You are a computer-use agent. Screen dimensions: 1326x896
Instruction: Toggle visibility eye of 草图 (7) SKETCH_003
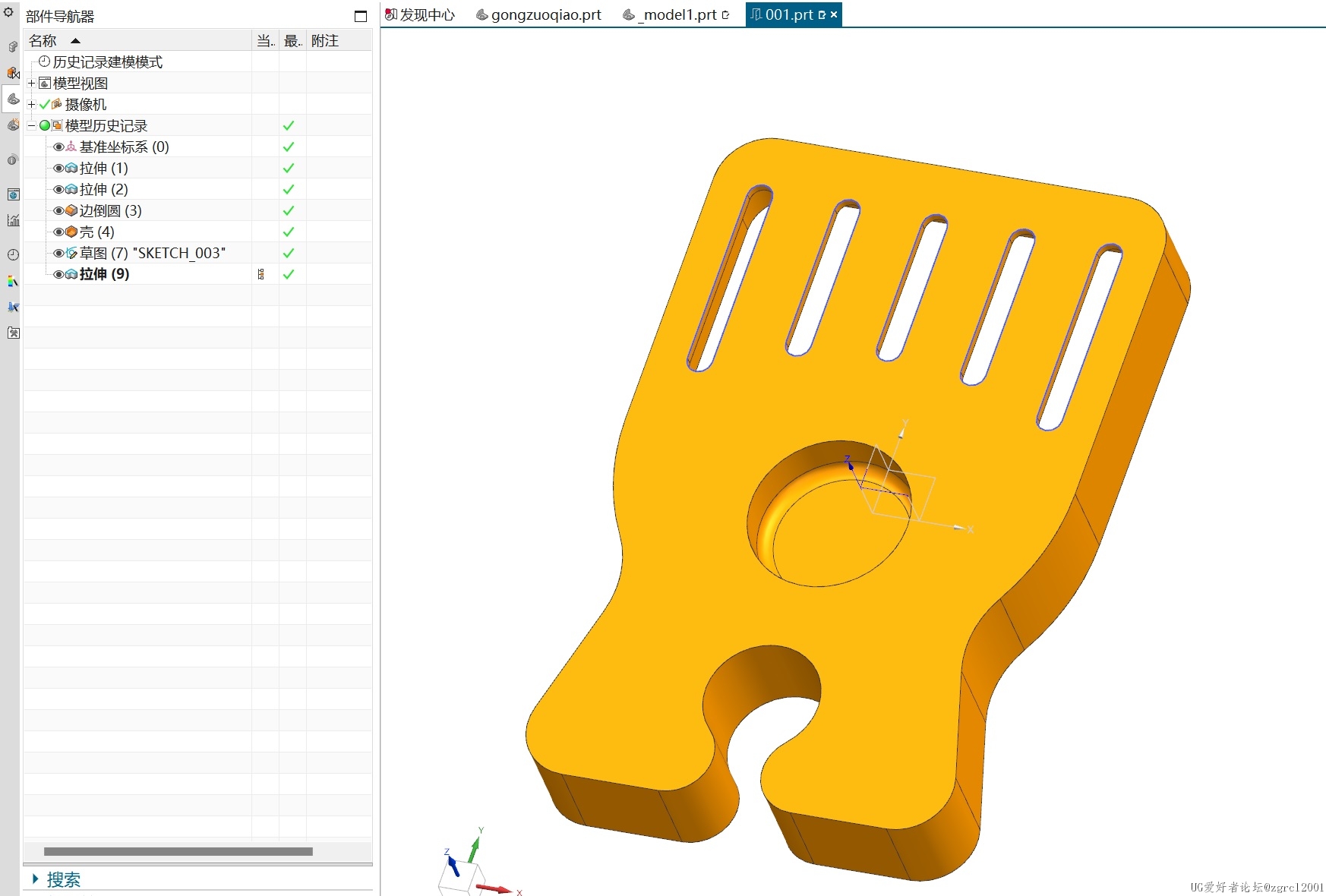point(58,253)
